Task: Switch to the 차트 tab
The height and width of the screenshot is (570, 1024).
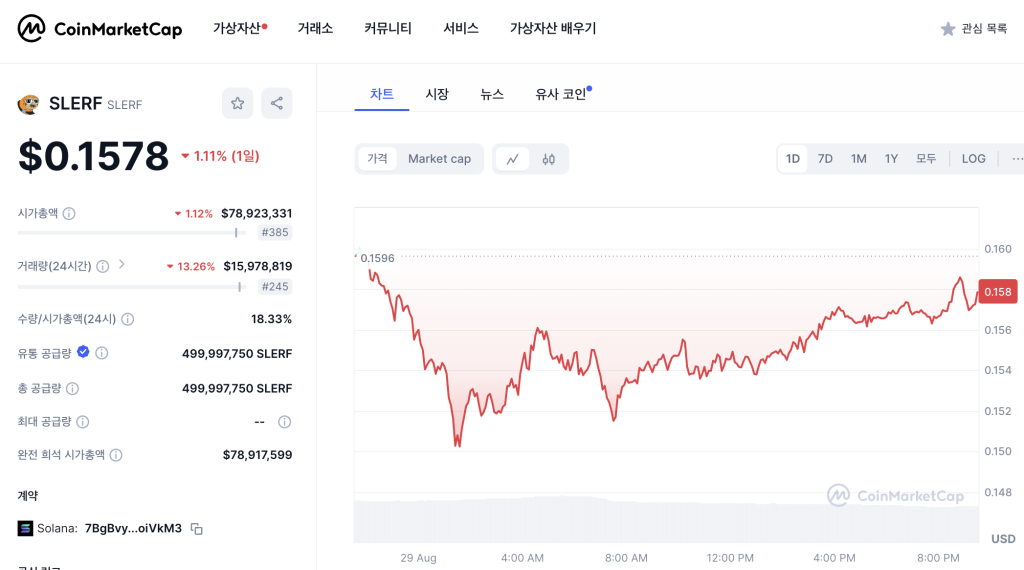Action: (x=381, y=94)
